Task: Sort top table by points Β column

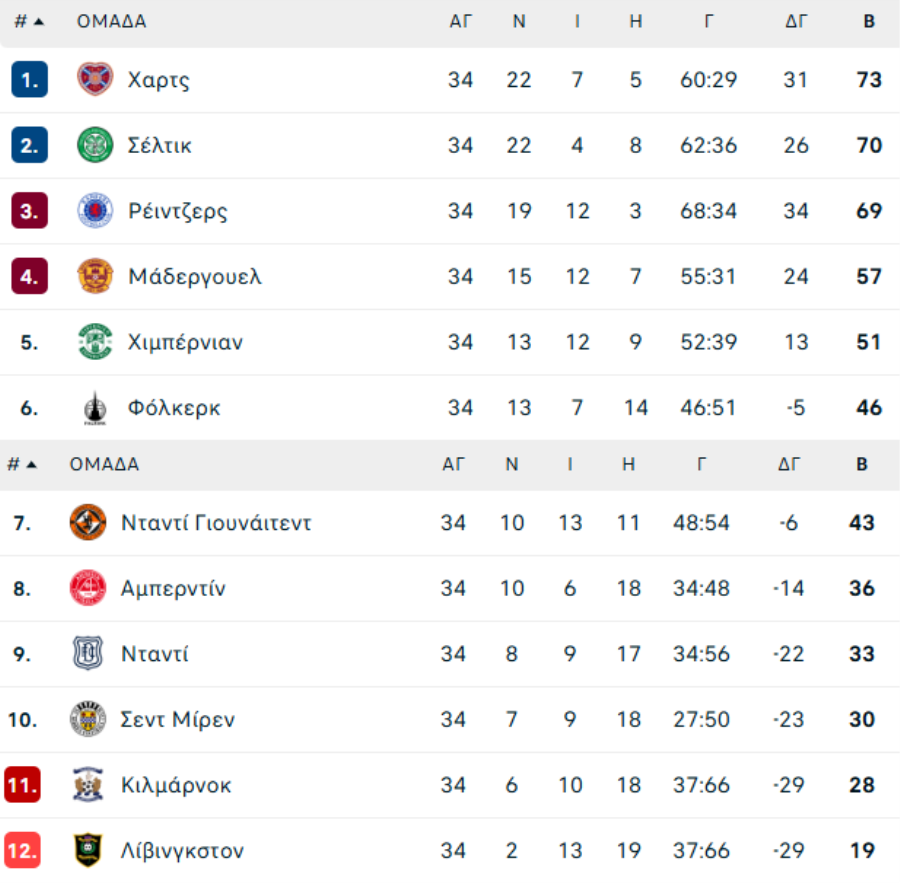Action: (868, 22)
